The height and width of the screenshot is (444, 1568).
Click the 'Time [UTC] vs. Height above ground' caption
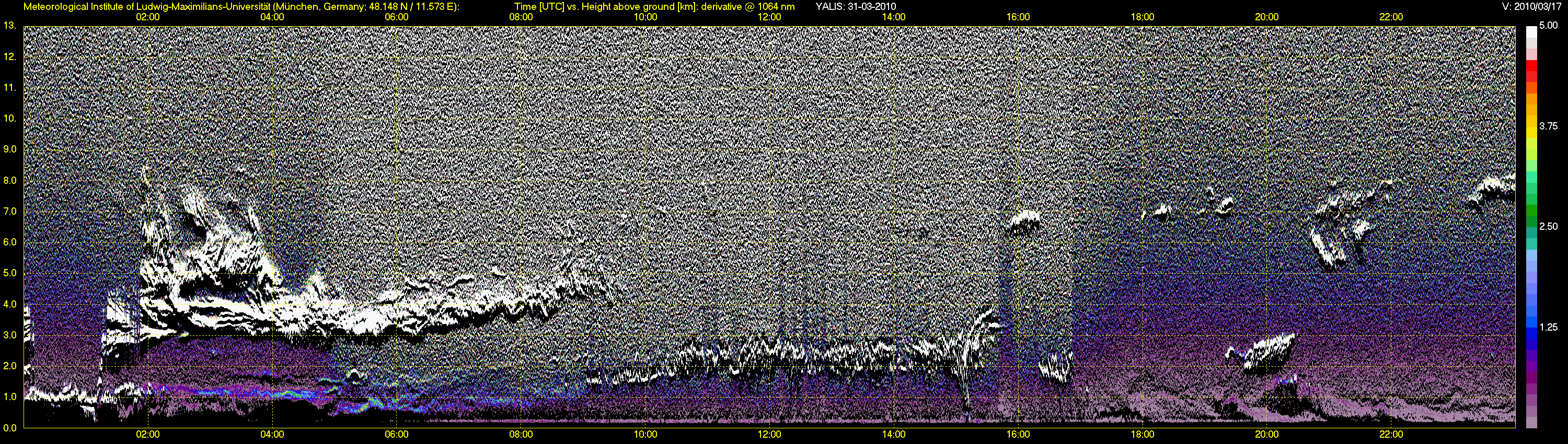654,7
